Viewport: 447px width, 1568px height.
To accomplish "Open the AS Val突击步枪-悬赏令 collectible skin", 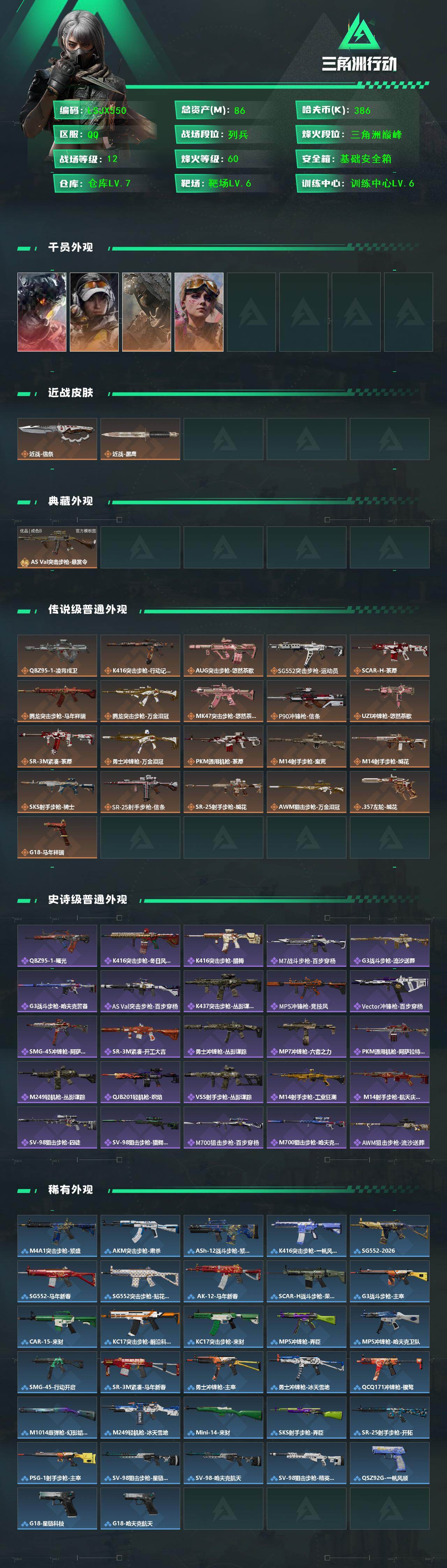I will tap(57, 547).
